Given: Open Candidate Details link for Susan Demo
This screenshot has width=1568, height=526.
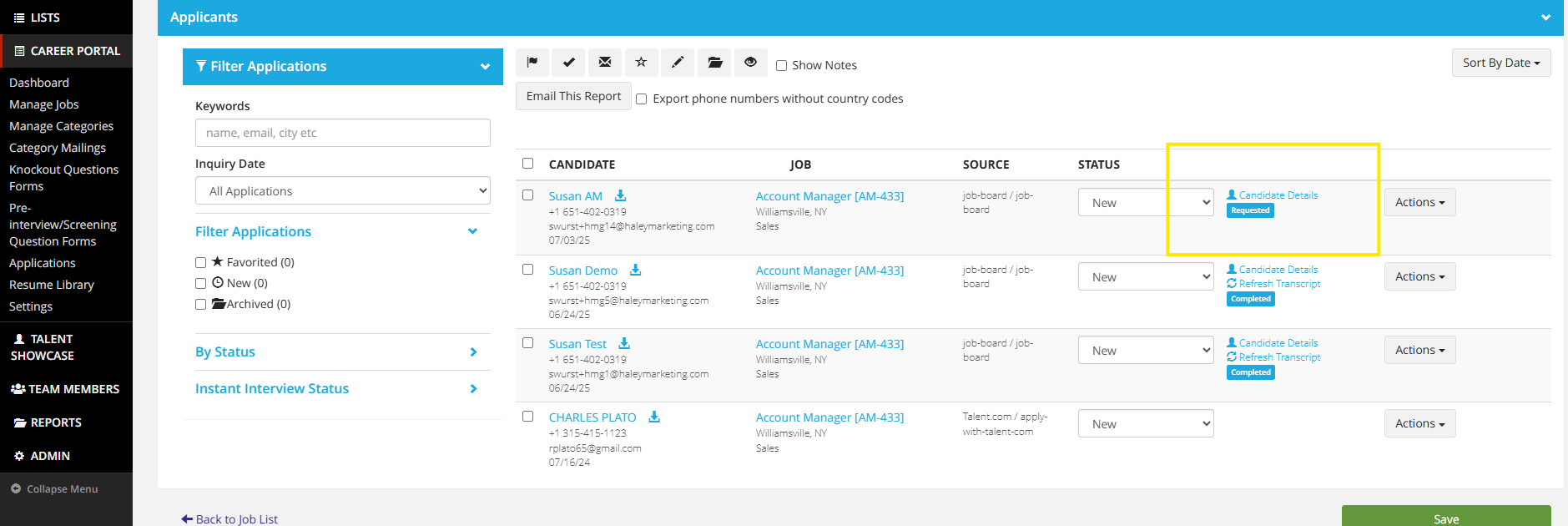Looking at the screenshot, I should coord(1278,270).
